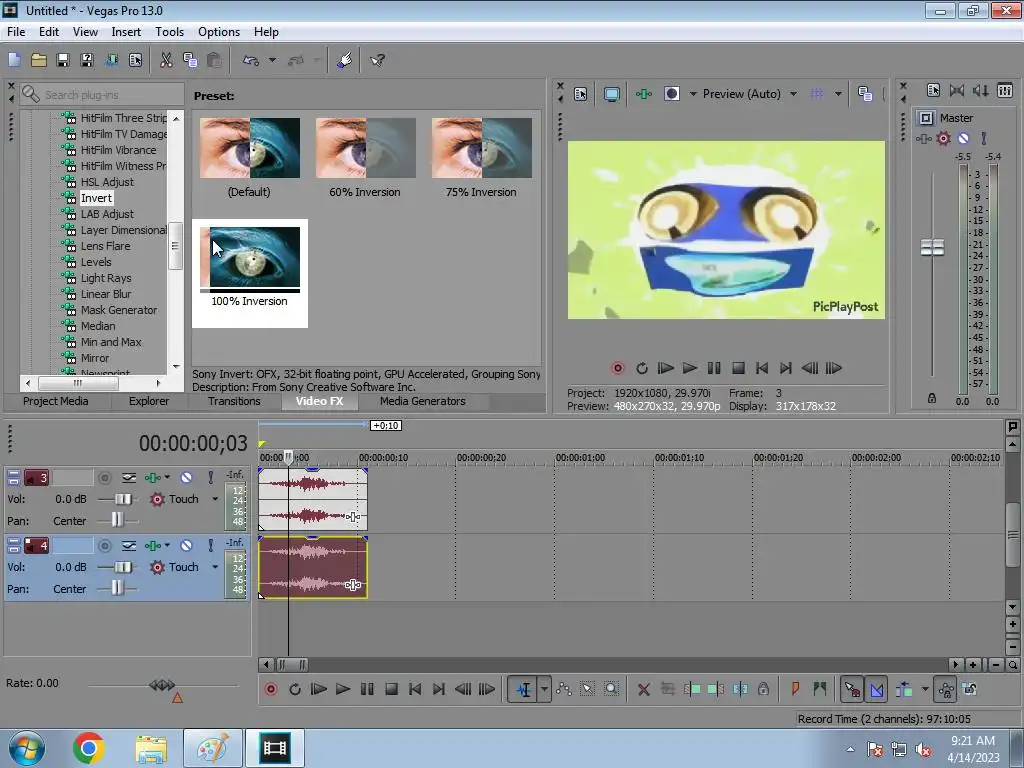Open the Options menu
The image size is (1024, 768).
pyautogui.click(x=219, y=31)
